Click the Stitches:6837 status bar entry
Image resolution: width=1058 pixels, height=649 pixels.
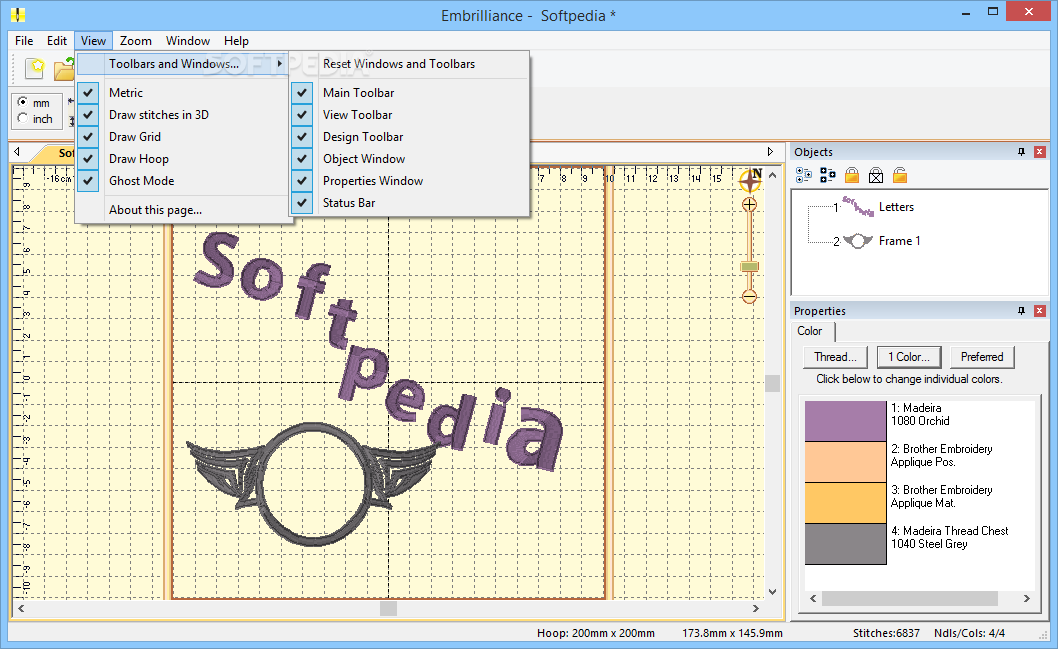886,633
